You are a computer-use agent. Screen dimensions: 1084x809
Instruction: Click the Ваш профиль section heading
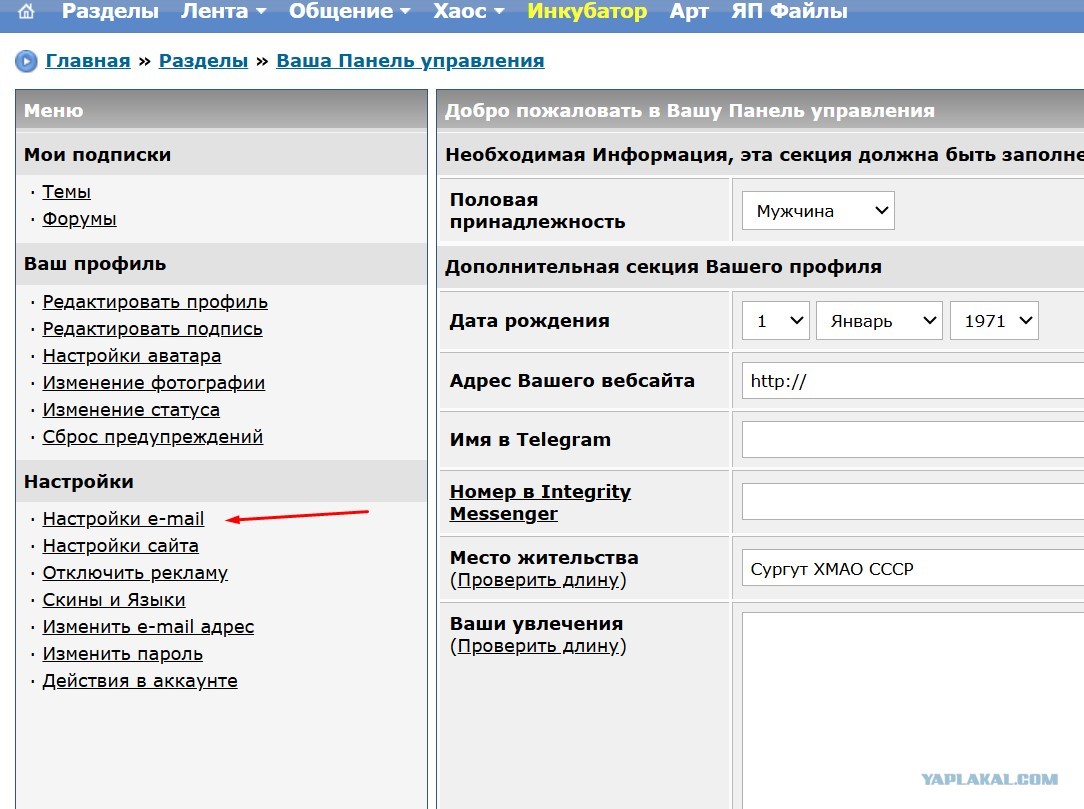[95, 263]
